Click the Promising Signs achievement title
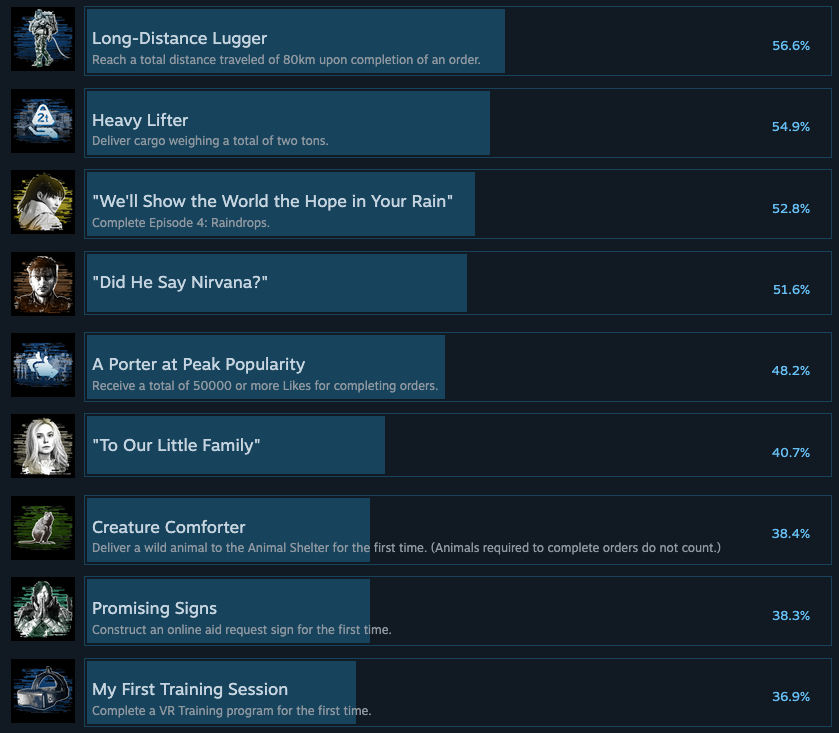 155,608
